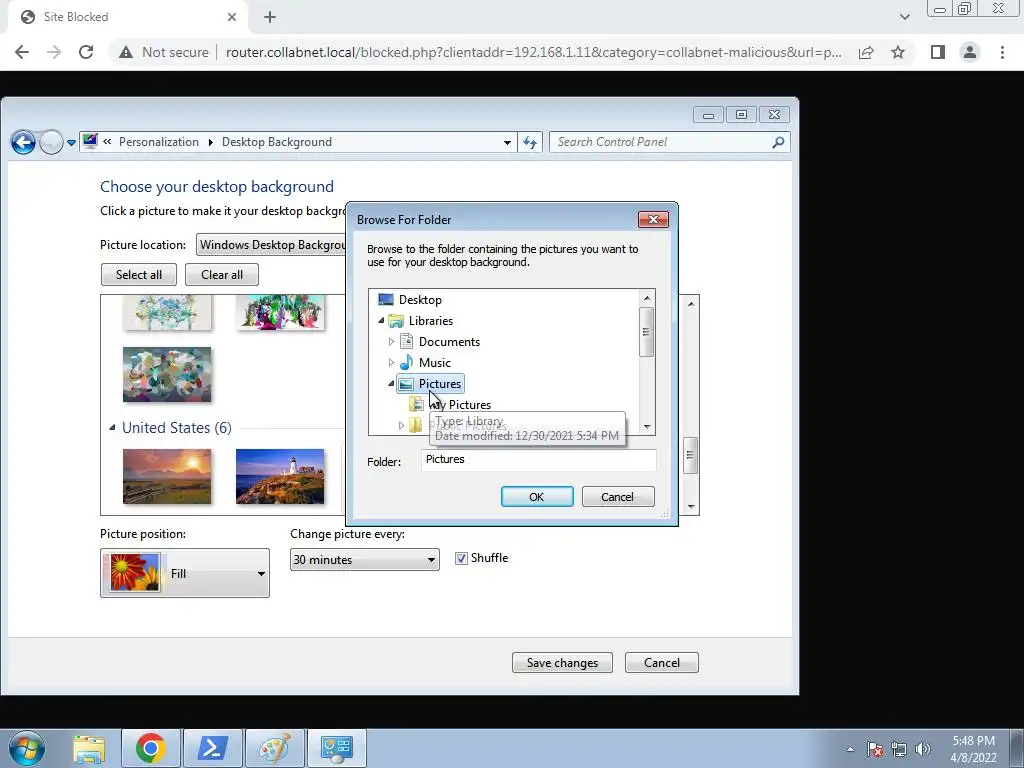This screenshot has width=1024, height=768.
Task: Select the magenta-green abstract wallpaper thumbnail
Action: (x=280, y=312)
